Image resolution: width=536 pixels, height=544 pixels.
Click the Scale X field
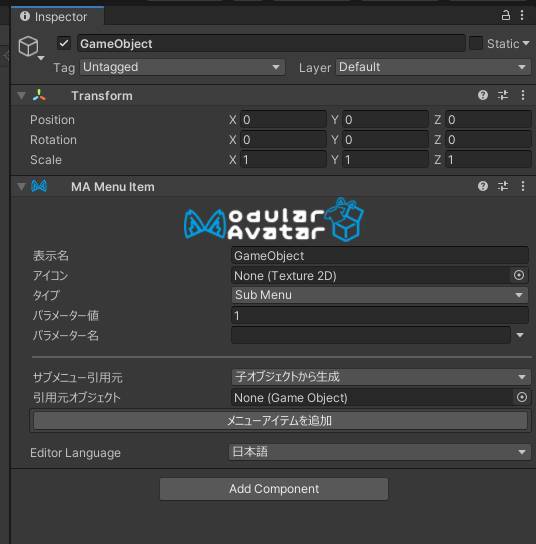[283, 160]
